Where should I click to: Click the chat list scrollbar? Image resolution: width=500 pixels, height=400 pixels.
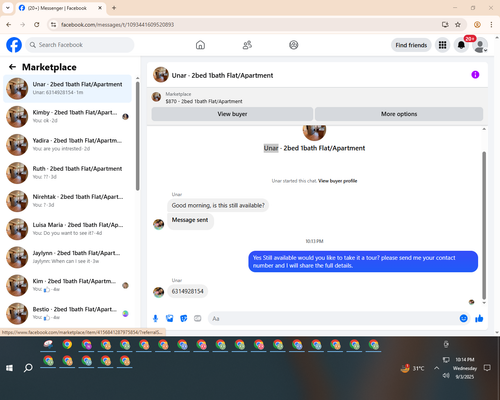tap(137, 136)
